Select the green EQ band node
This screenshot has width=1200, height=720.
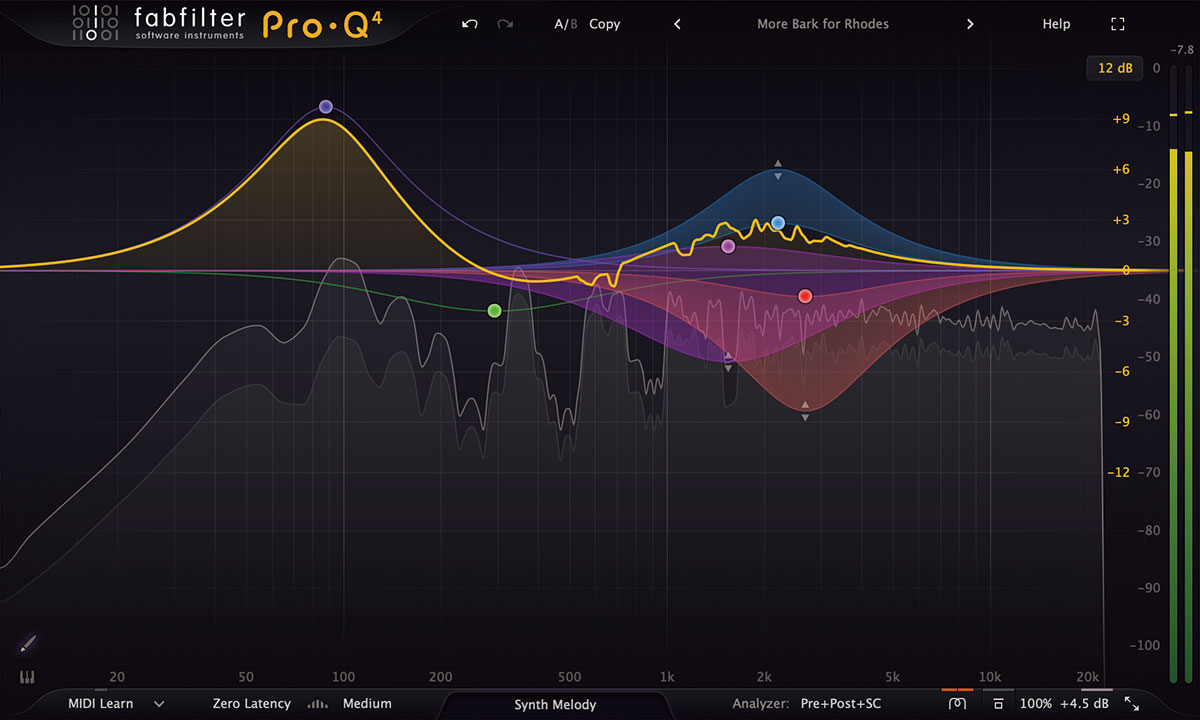tap(494, 311)
